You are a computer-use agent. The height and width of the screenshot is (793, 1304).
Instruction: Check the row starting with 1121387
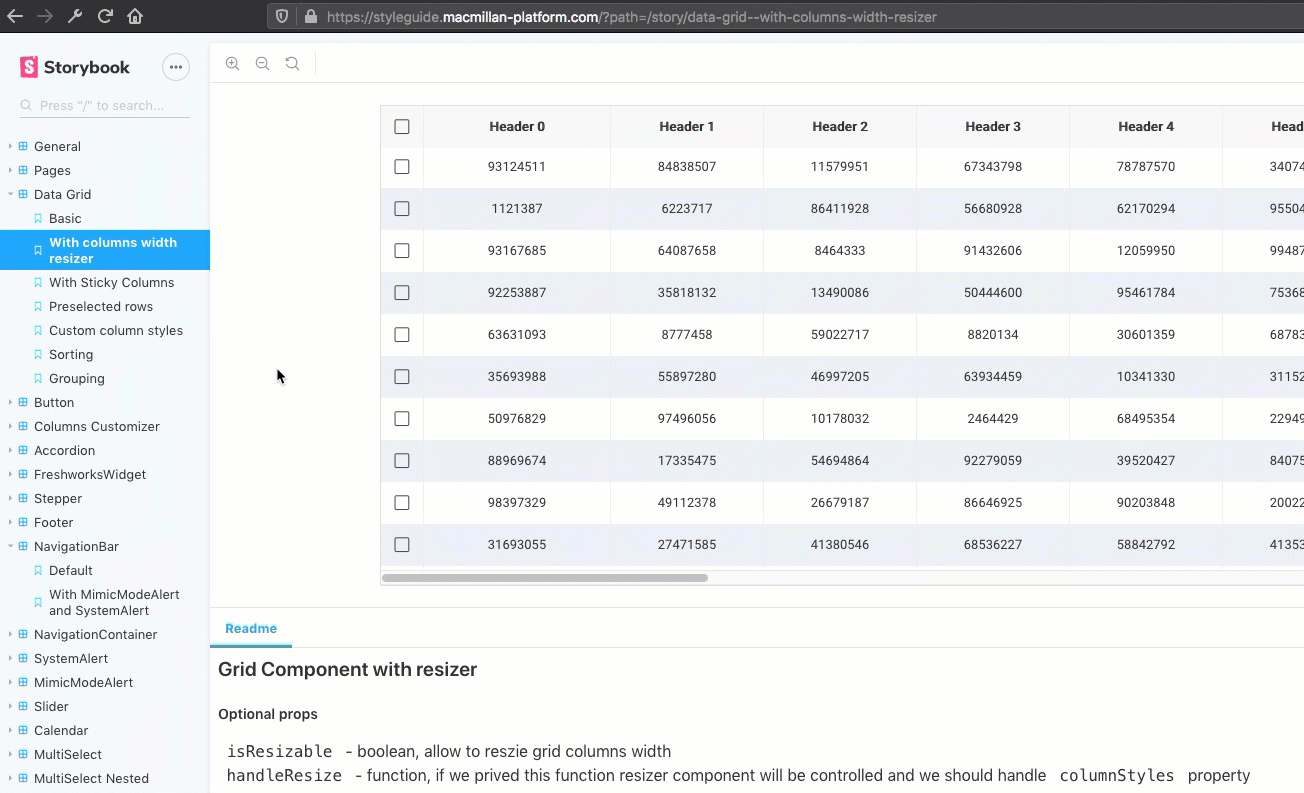[402, 209]
